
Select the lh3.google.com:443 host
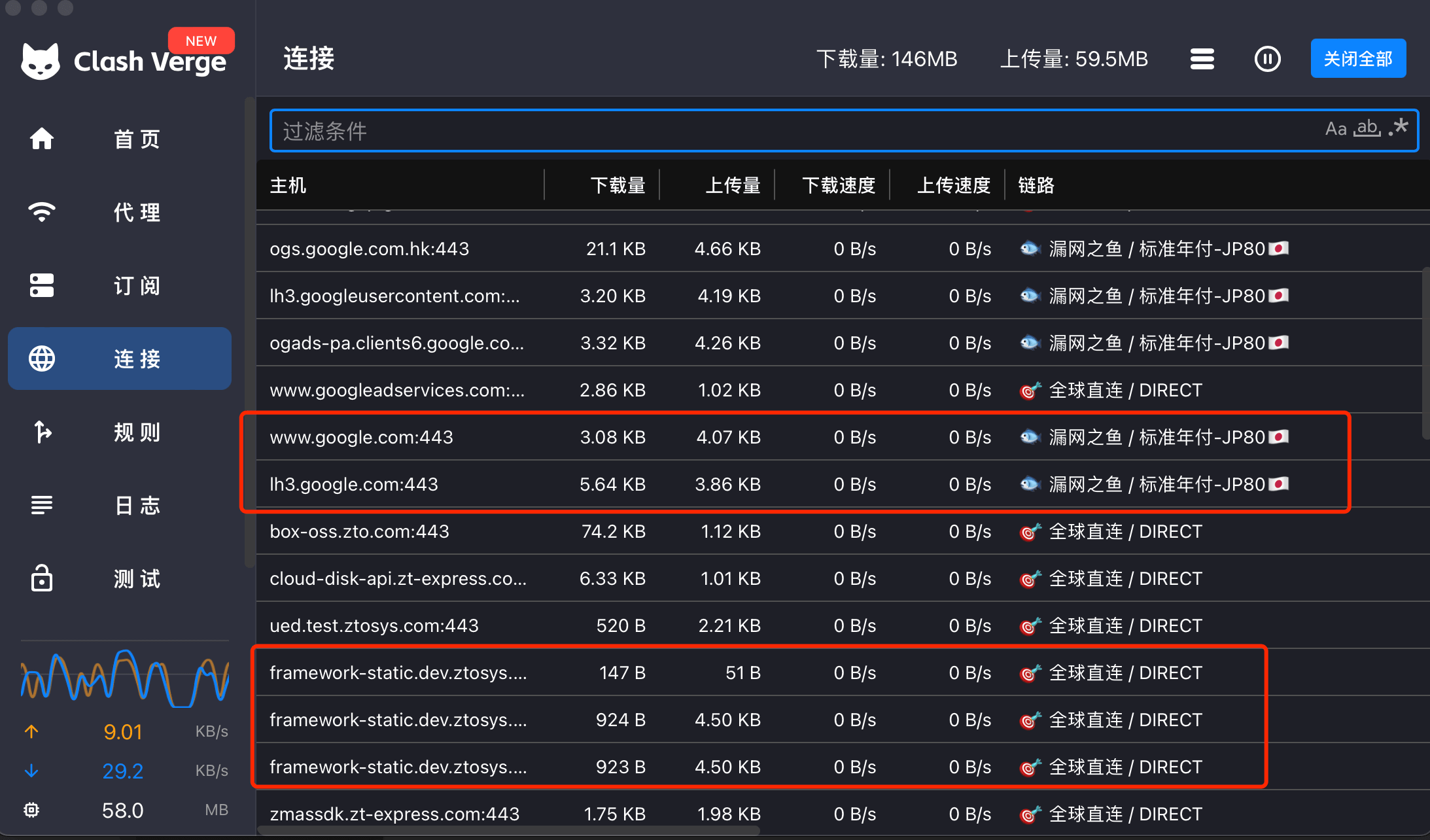point(354,484)
